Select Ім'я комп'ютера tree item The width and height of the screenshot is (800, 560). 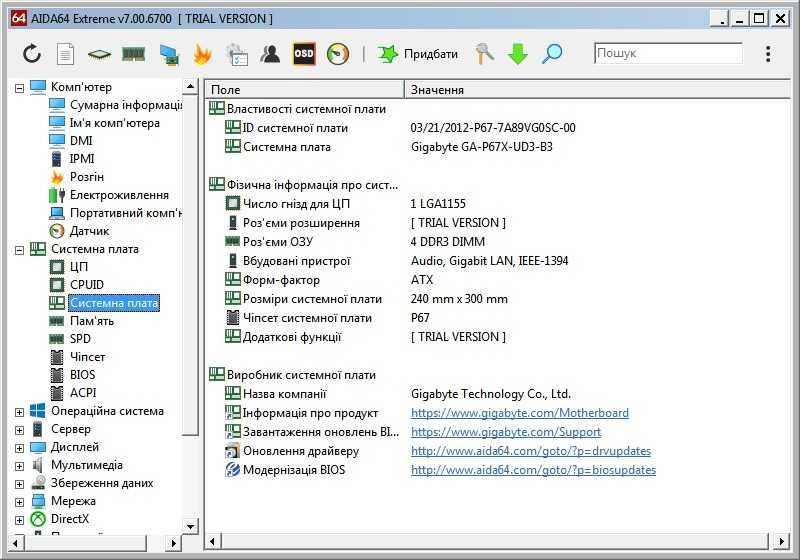click(x=115, y=123)
